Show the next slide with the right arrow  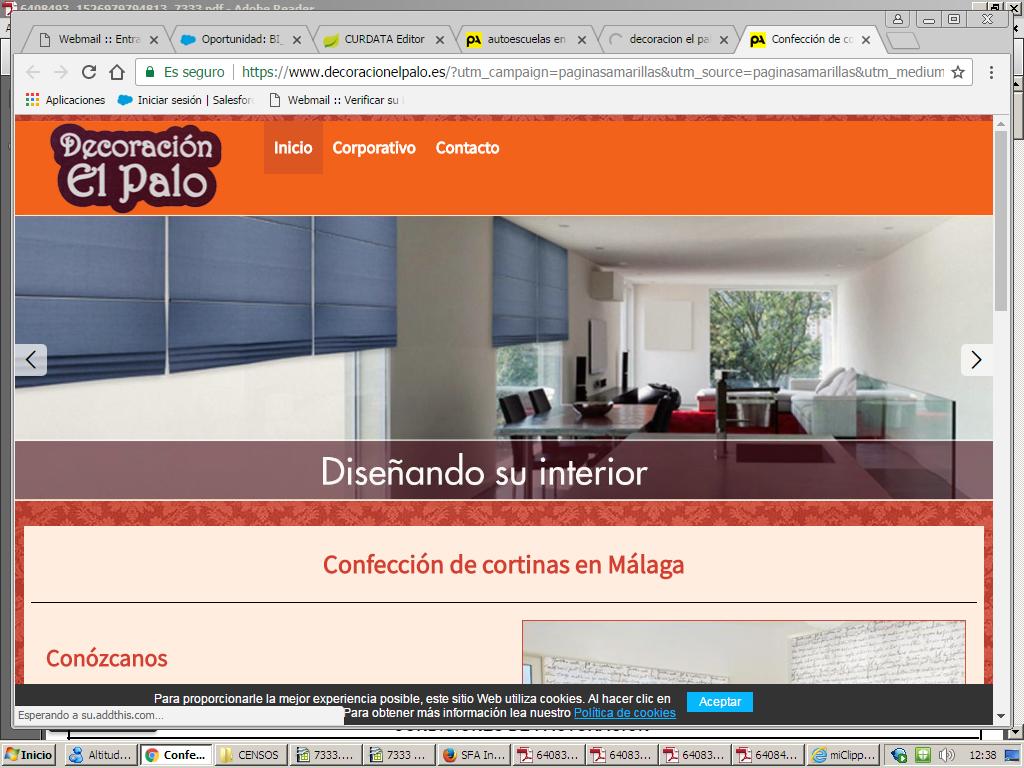tap(977, 359)
